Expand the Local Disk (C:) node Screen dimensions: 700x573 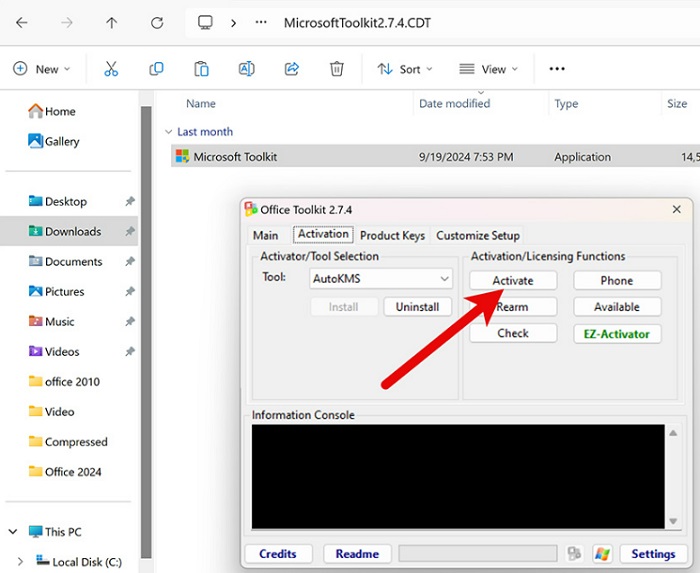(x=20, y=561)
